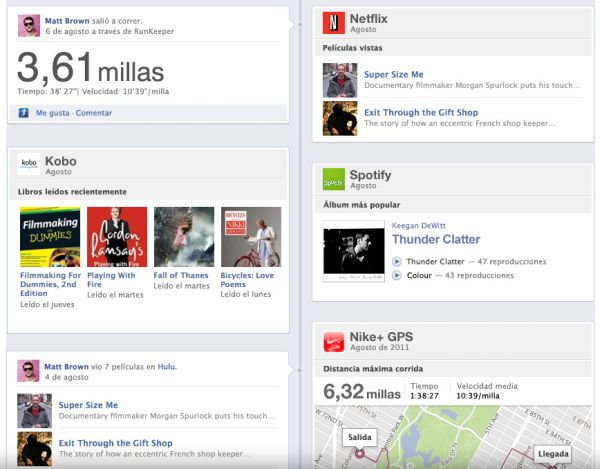
Task: Open the Super Size Me title in the Hulu post
Action: pos(88,405)
